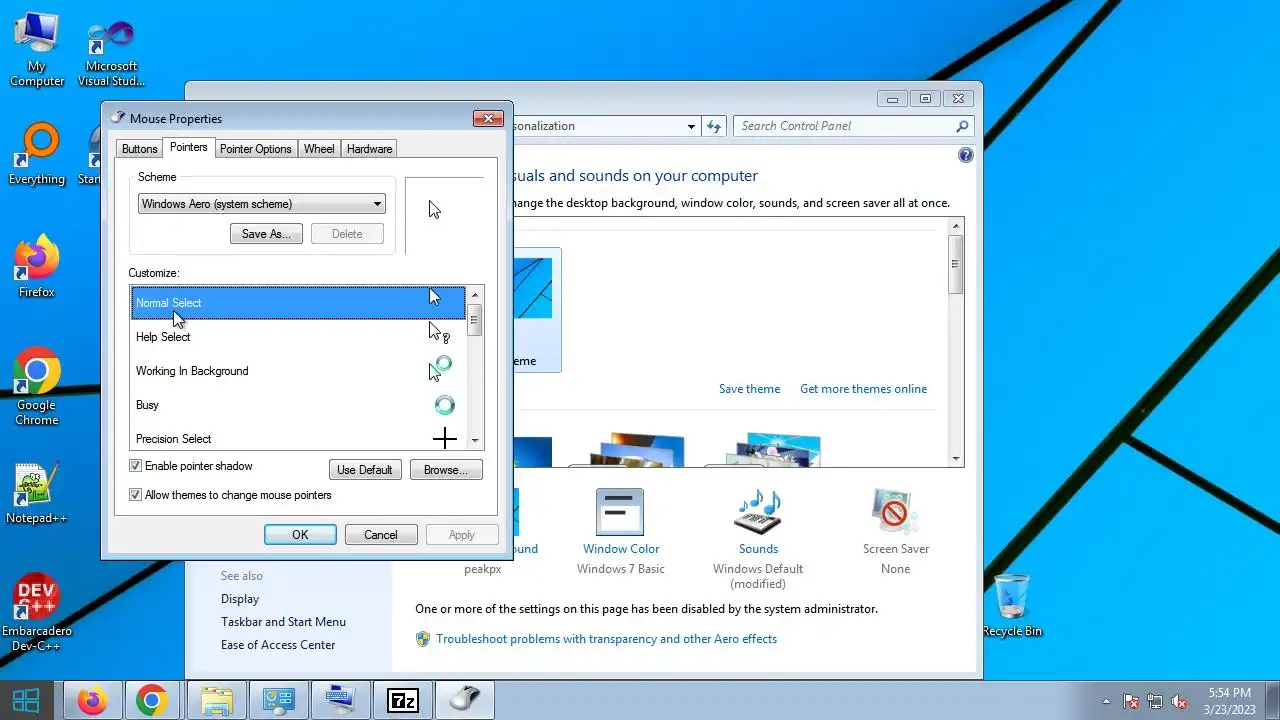Click the Save As... button
This screenshot has width=1280, height=720.
(x=266, y=234)
